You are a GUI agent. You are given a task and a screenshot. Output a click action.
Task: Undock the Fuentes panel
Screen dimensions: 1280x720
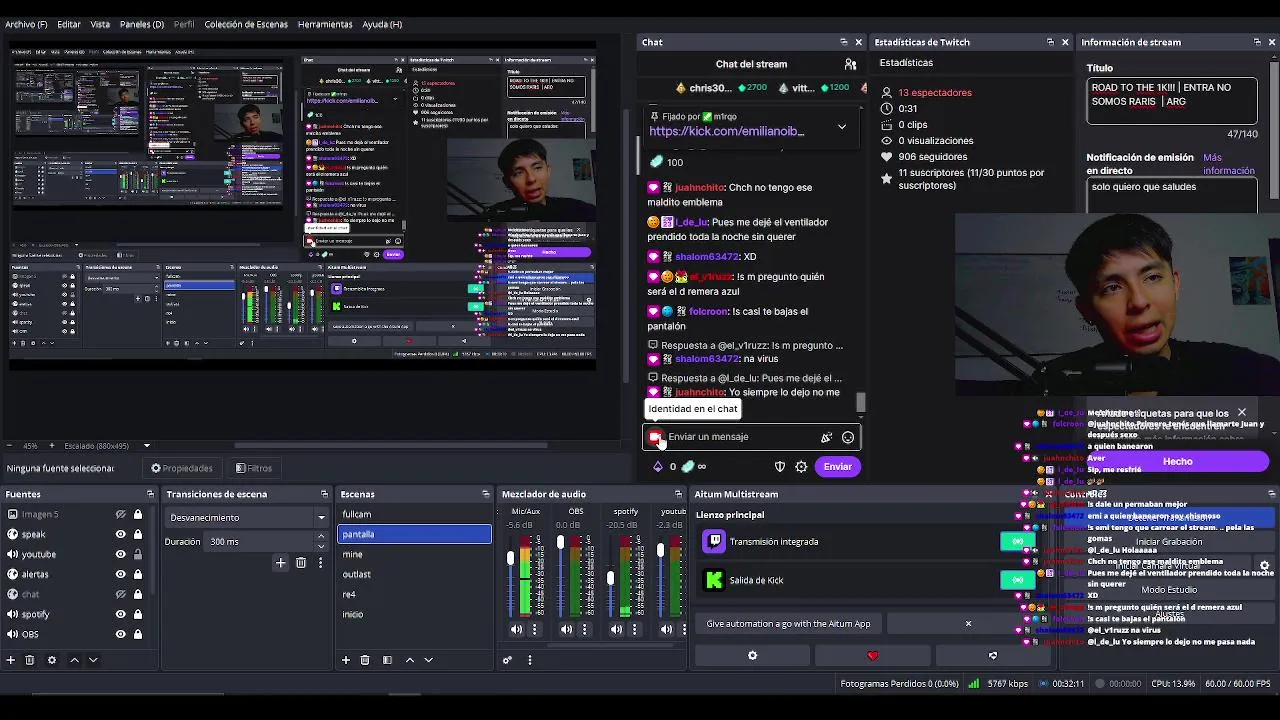150,494
